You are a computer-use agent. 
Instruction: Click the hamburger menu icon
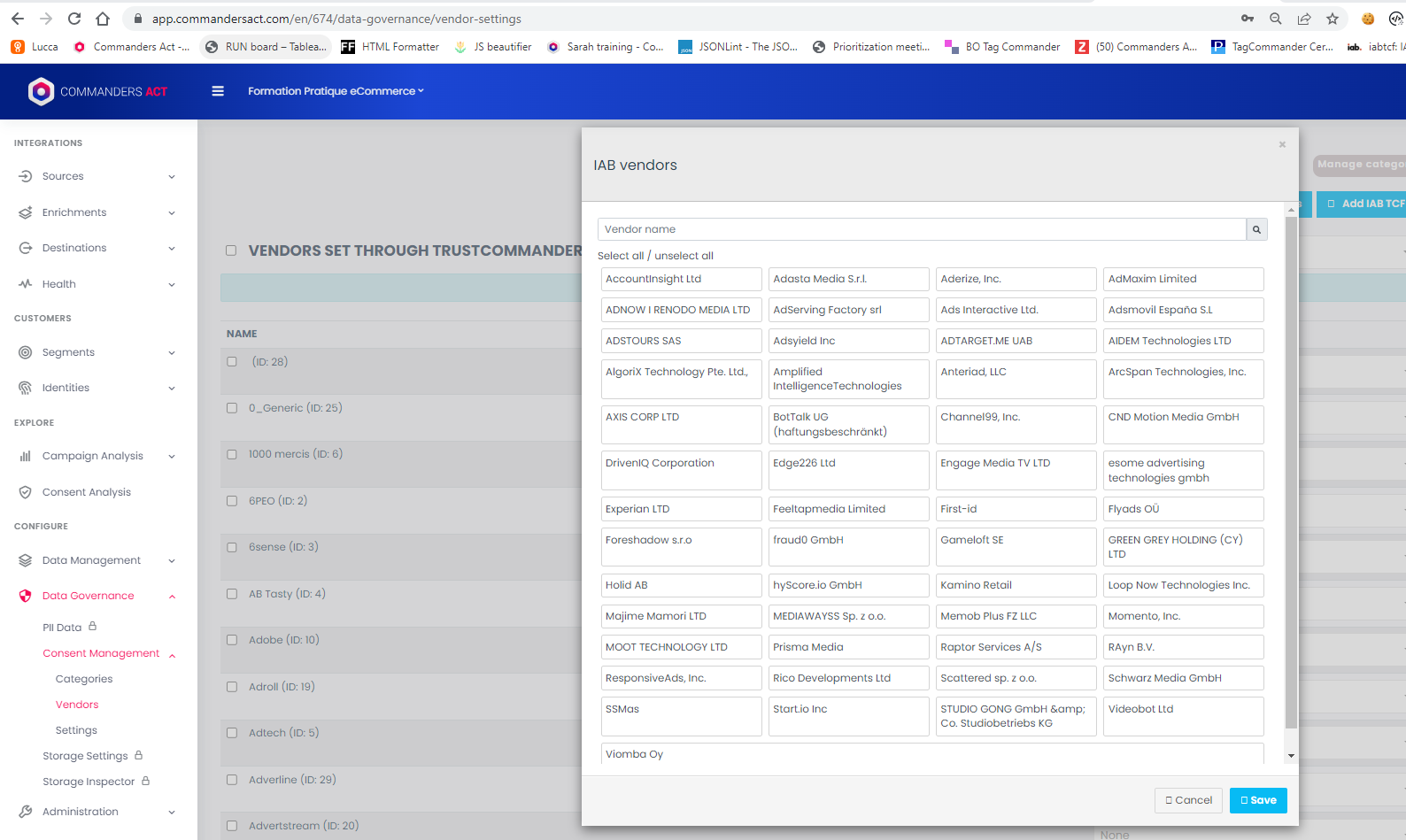pos(218,91)
